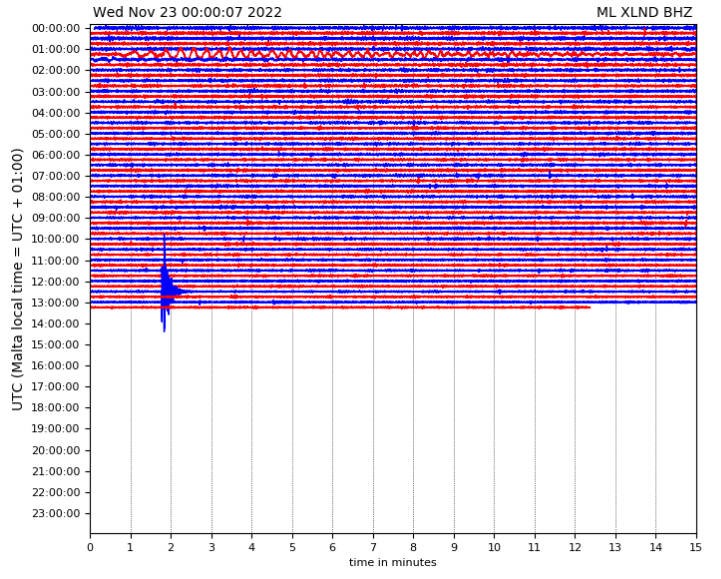Select the 19:00:00 hour tick label
The image size is (721, 579).
(x=56, y=429)
